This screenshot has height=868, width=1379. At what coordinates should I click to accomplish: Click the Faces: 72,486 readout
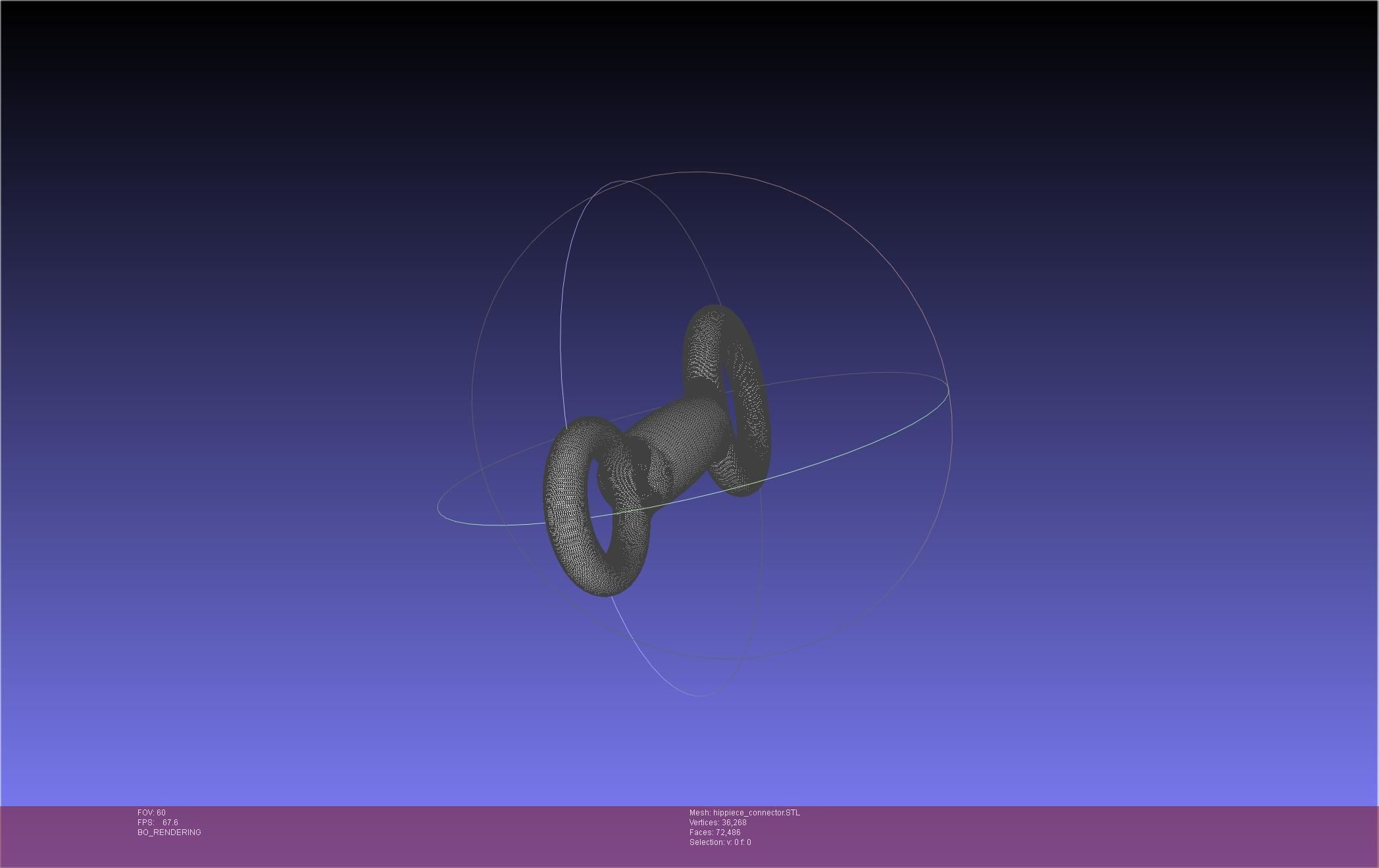(x=715, y=832)
